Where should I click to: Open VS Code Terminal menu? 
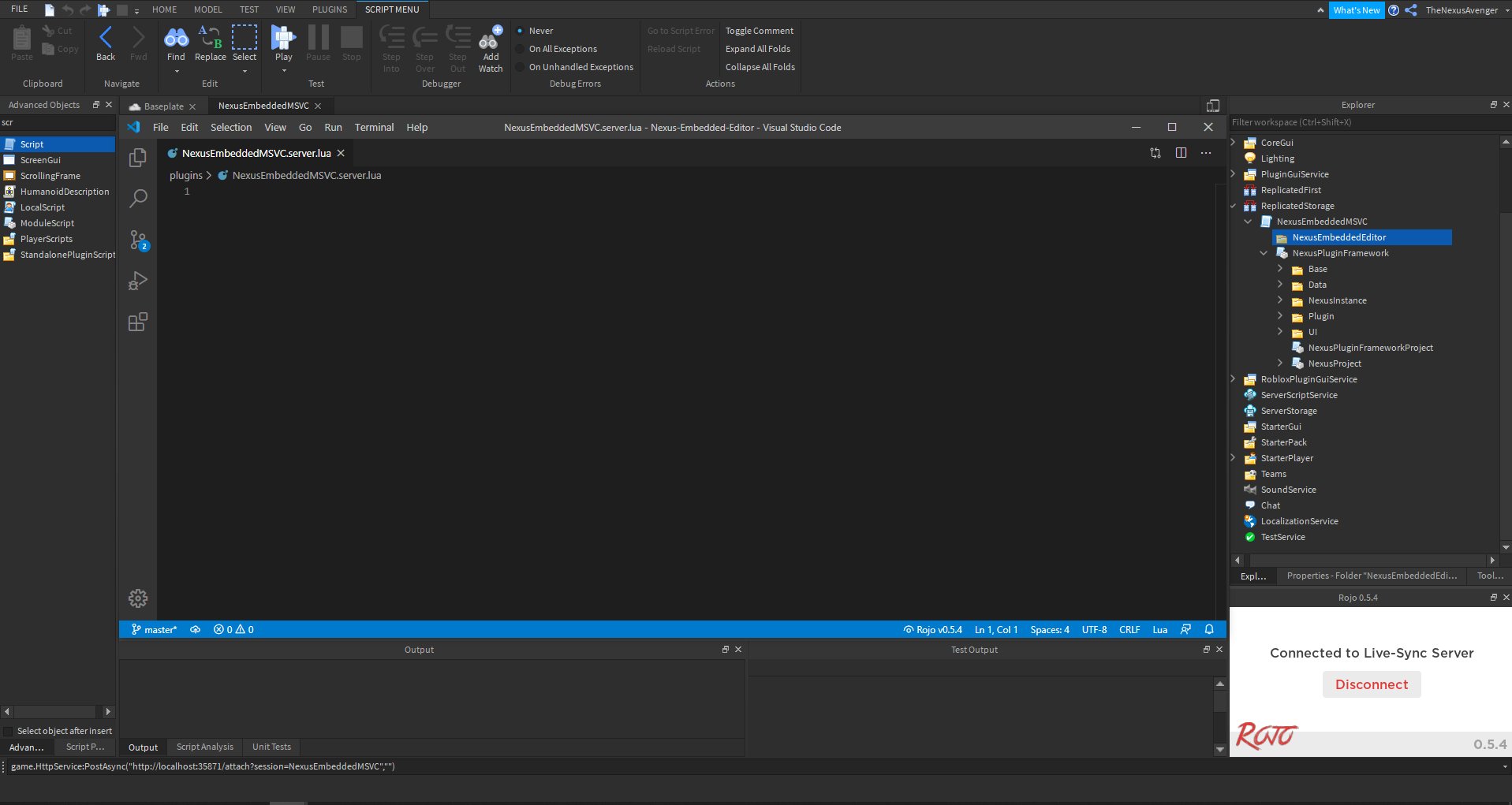click(x=374, y=127)
